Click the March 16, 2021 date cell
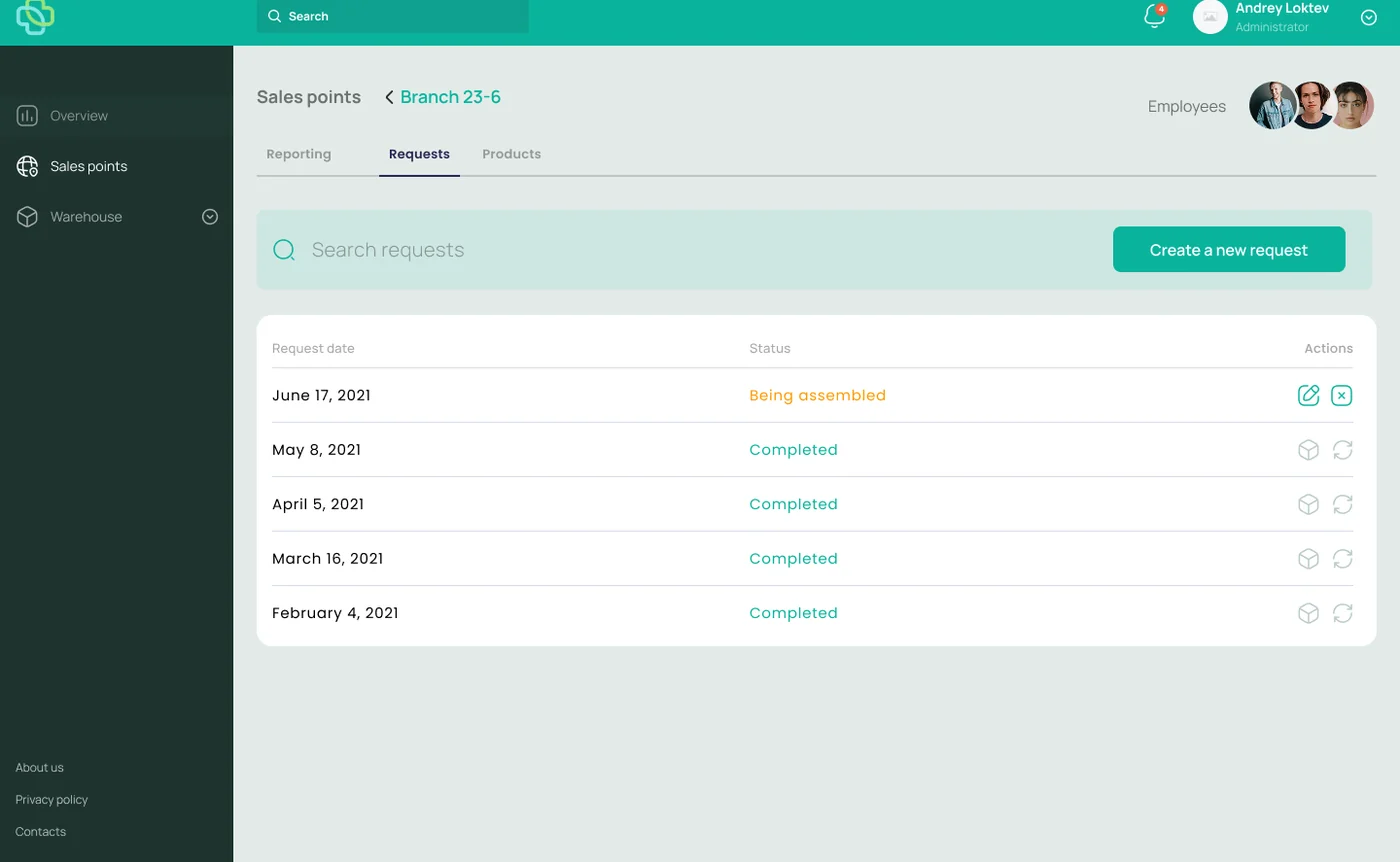 click(327, 559)
